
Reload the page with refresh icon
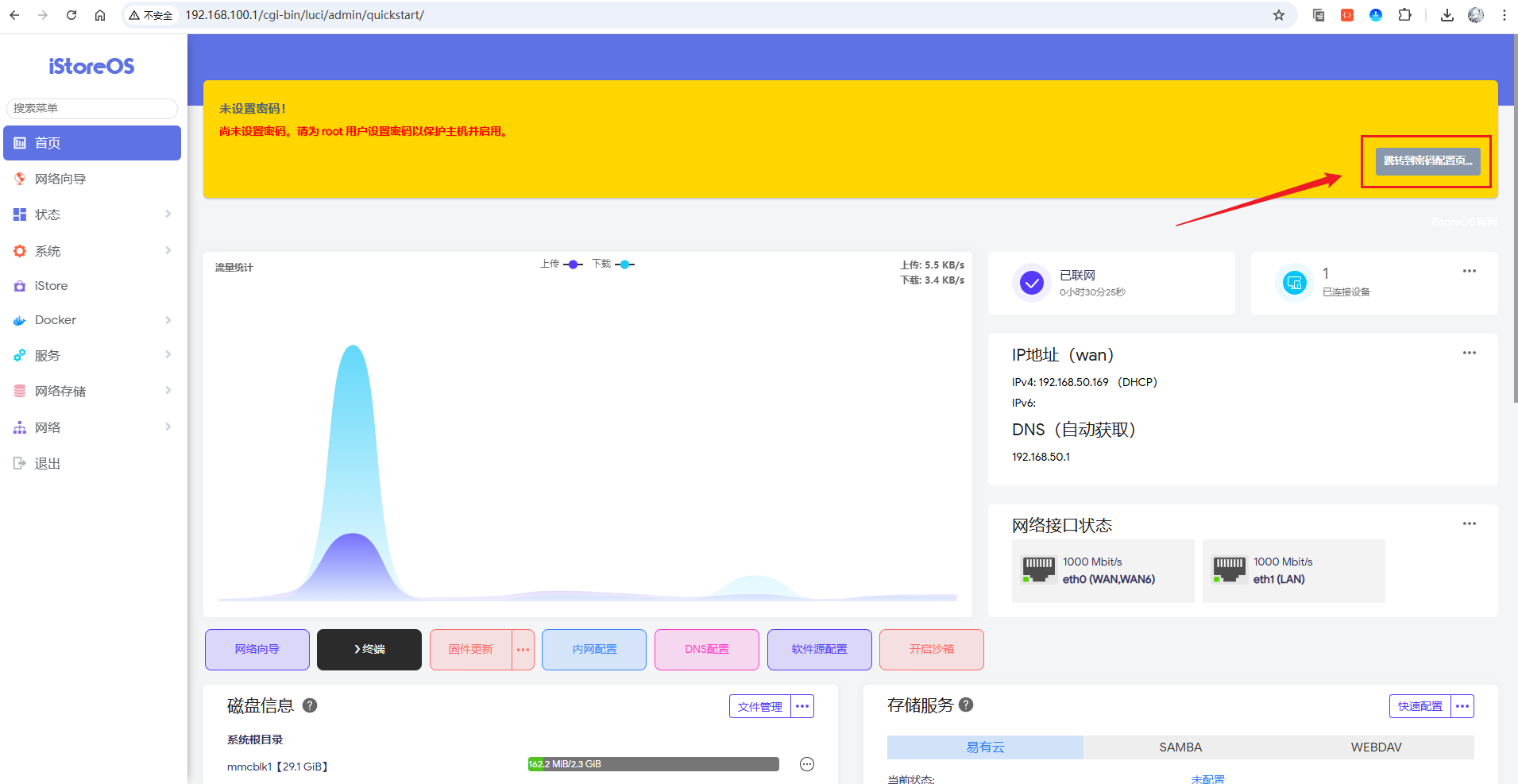tap(71, 15)
